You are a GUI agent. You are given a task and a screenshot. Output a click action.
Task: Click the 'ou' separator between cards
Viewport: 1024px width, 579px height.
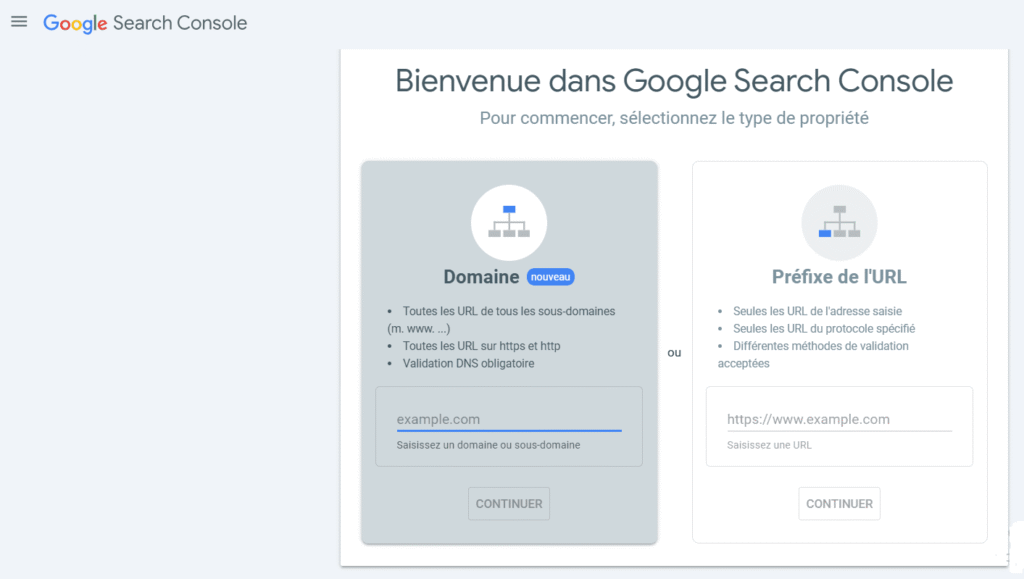coord(674,352)
